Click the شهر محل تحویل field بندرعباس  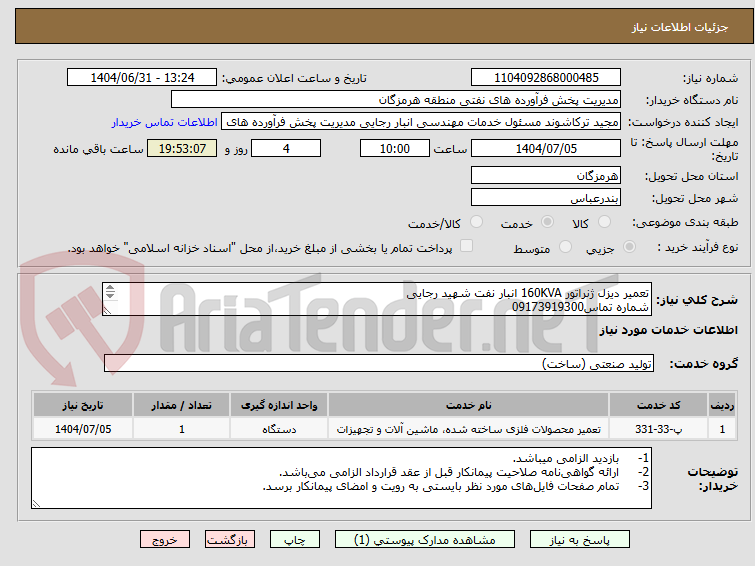(x=546, y=197)
